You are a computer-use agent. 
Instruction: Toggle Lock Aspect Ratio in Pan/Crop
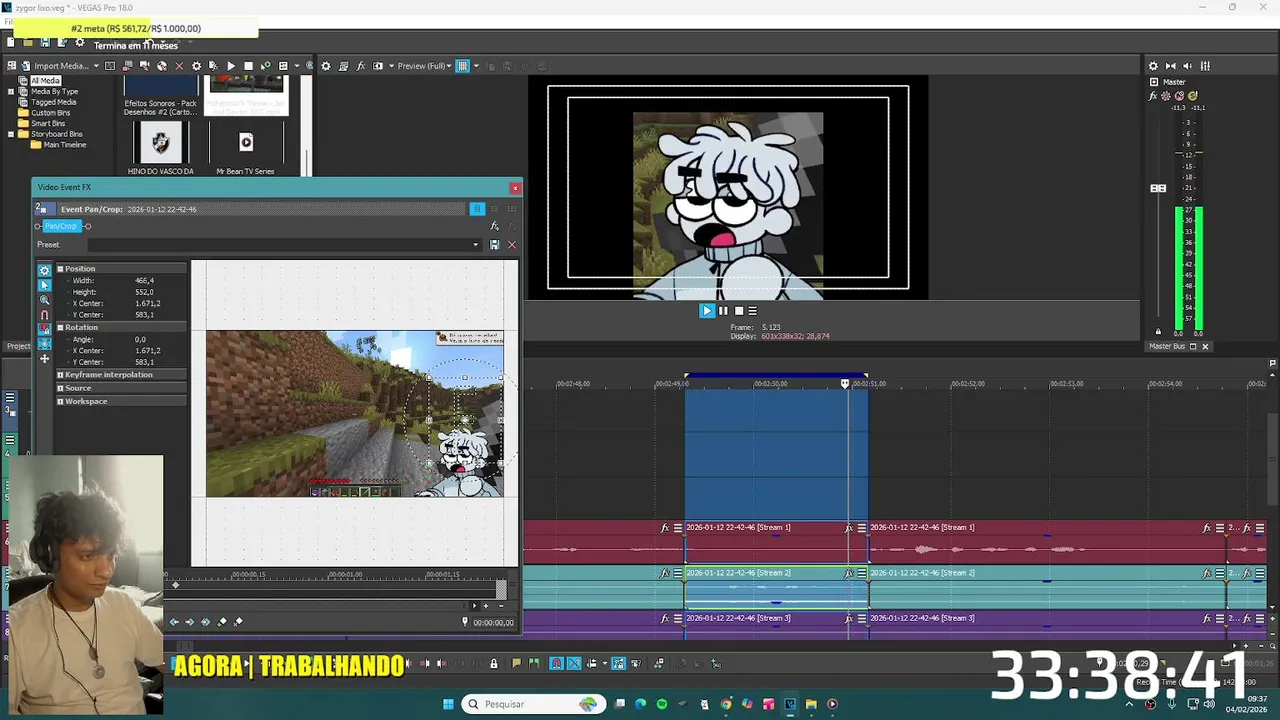pos(44,329)
